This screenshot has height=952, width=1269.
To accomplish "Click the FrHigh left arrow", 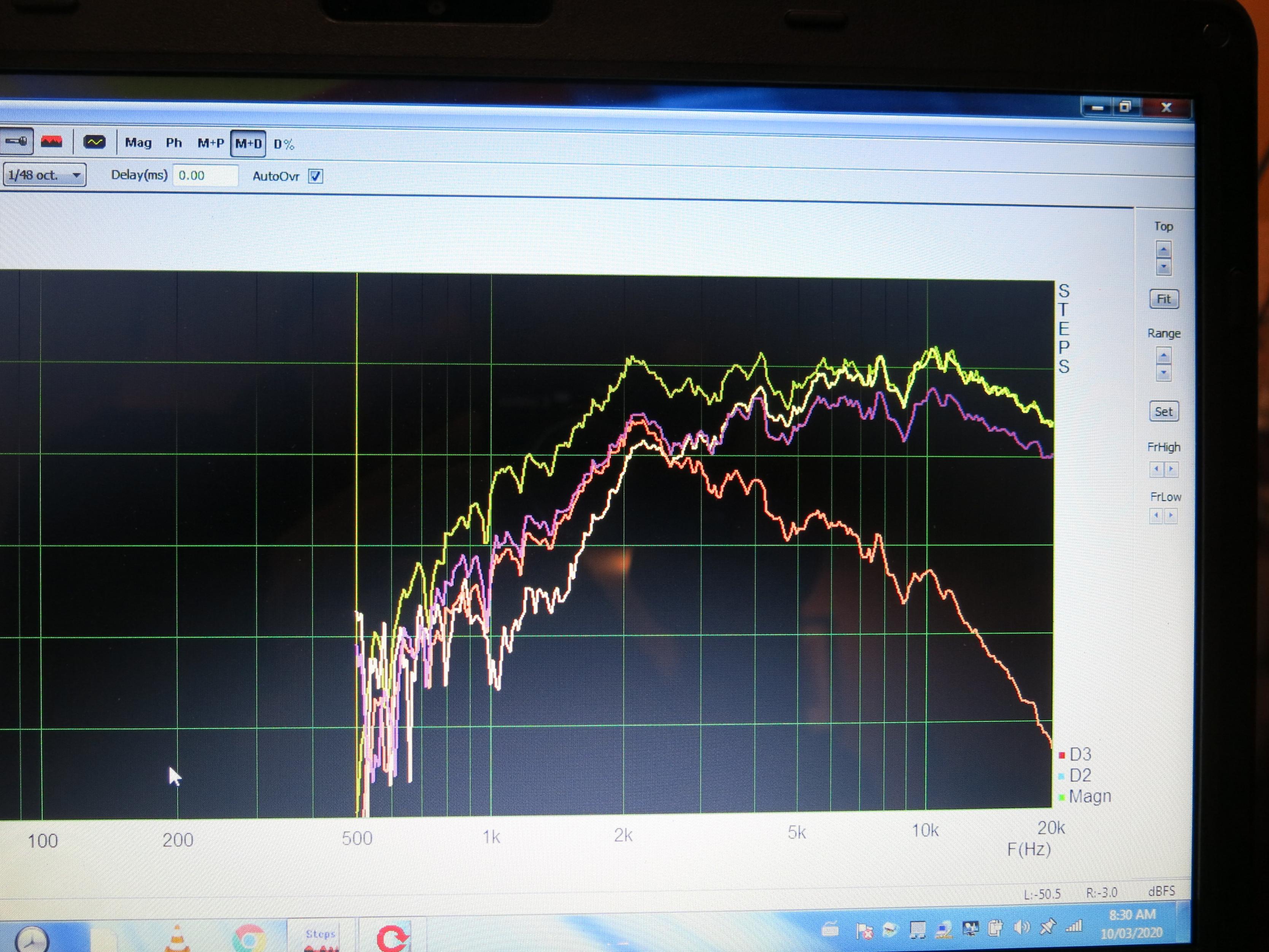I will (x=1156, y=469).
